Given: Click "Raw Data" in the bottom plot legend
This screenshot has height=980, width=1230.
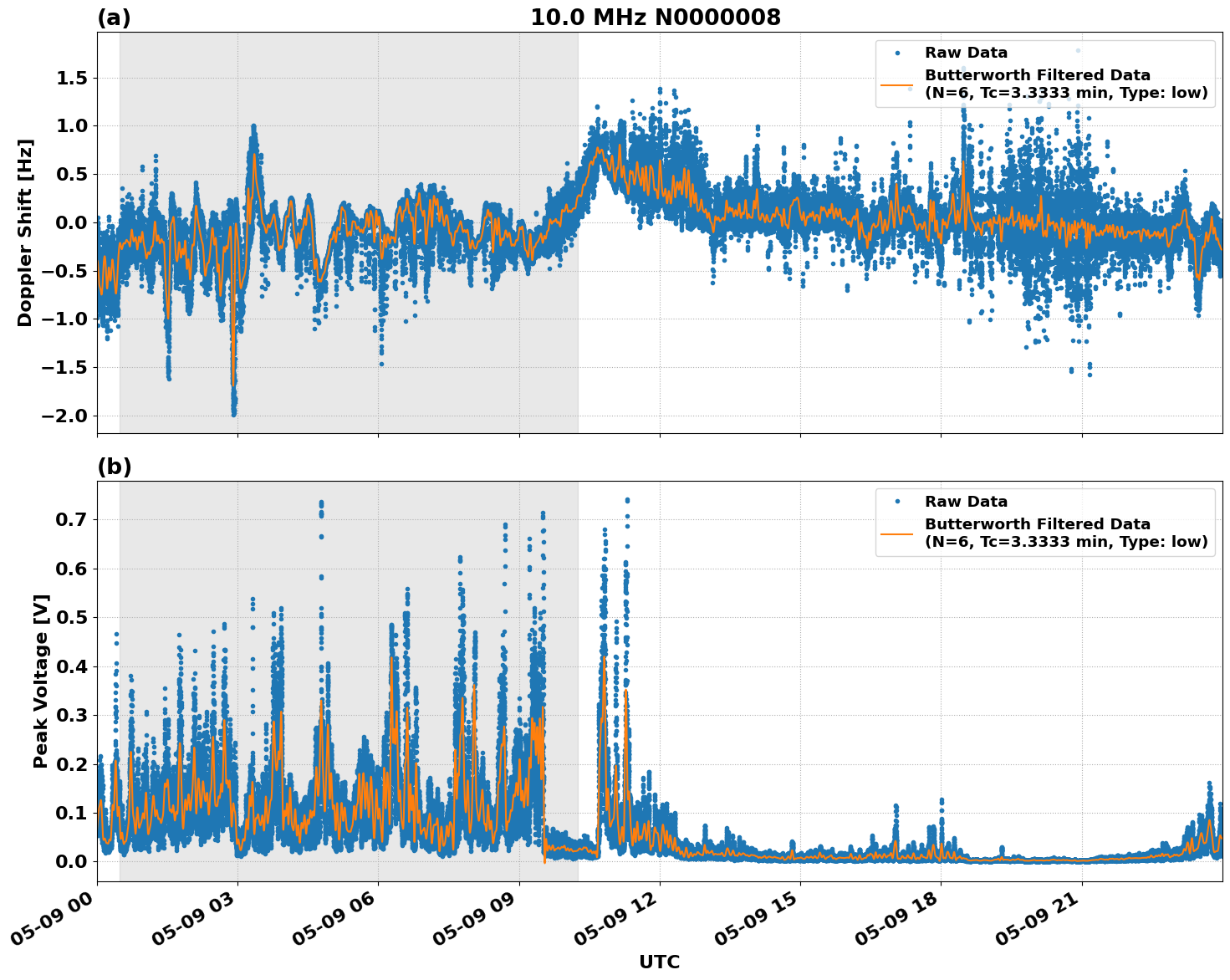Looking at the screenshot, I should 966,502.
